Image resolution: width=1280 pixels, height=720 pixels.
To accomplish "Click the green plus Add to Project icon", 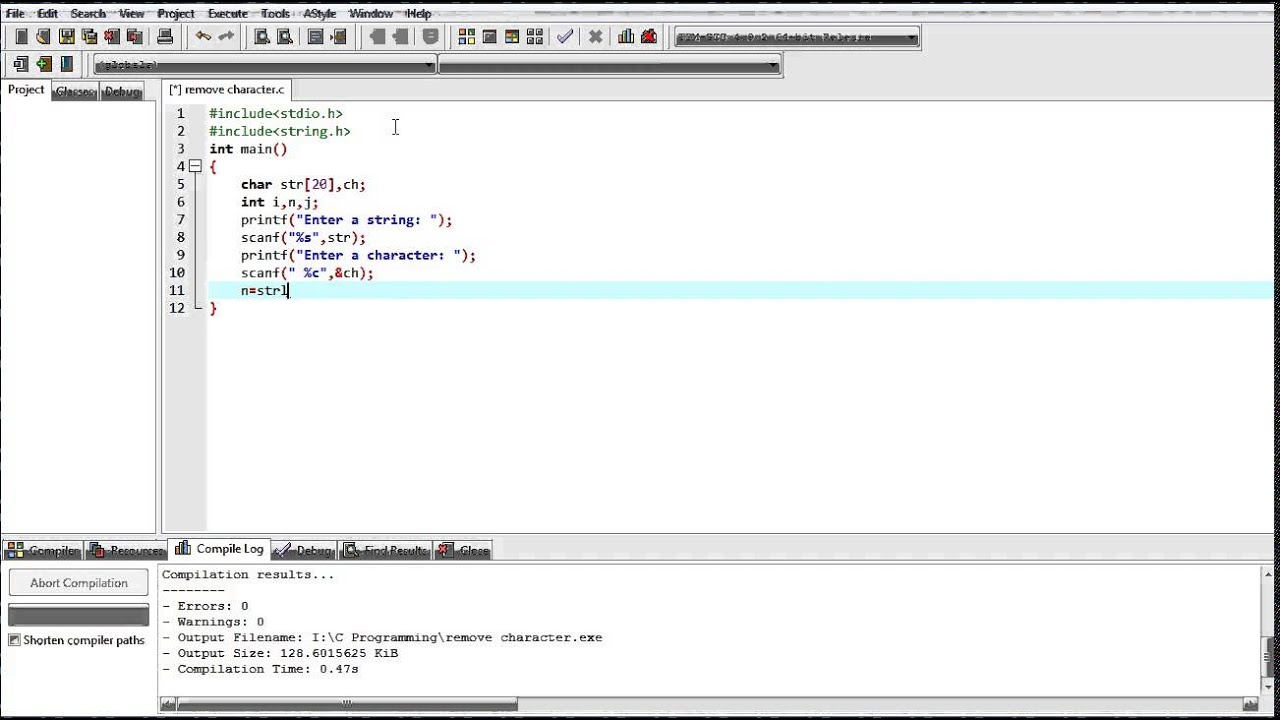I will (44, 65).
